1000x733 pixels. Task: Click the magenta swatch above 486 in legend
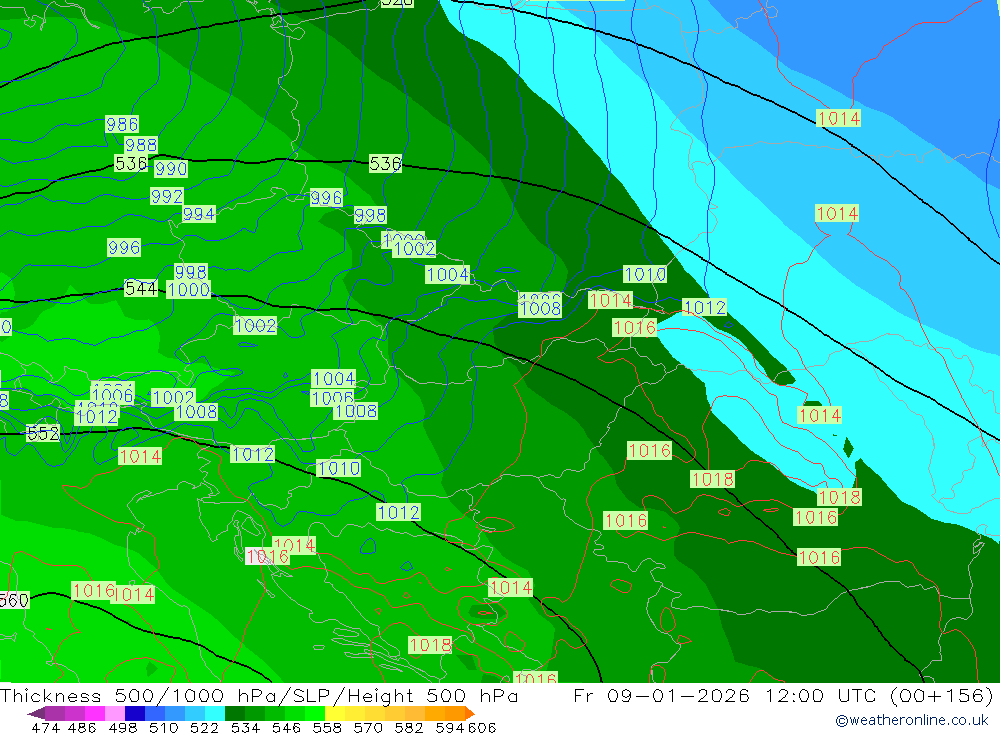(x=94, y=713)
